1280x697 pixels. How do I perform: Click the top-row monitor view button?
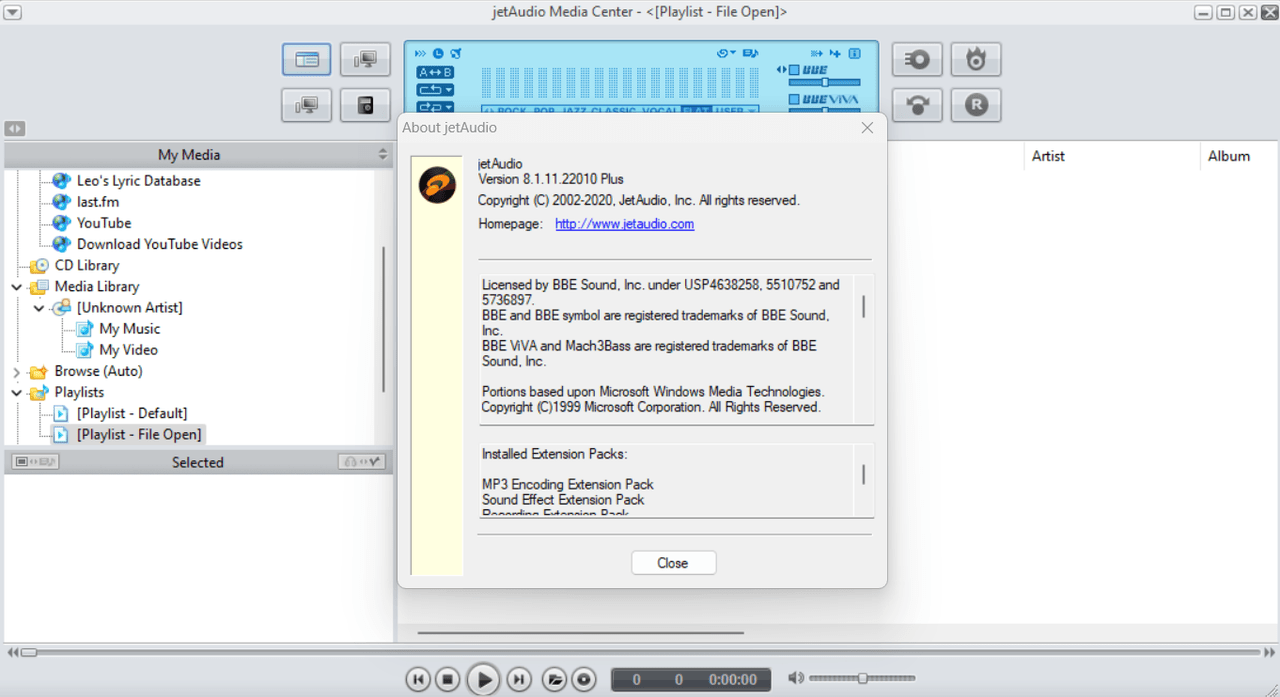coord(365,60)
